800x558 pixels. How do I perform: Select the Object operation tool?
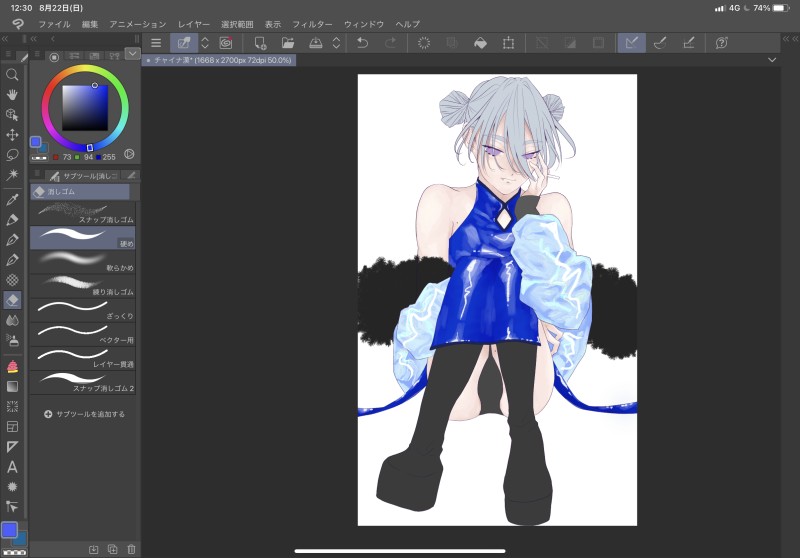12,114
